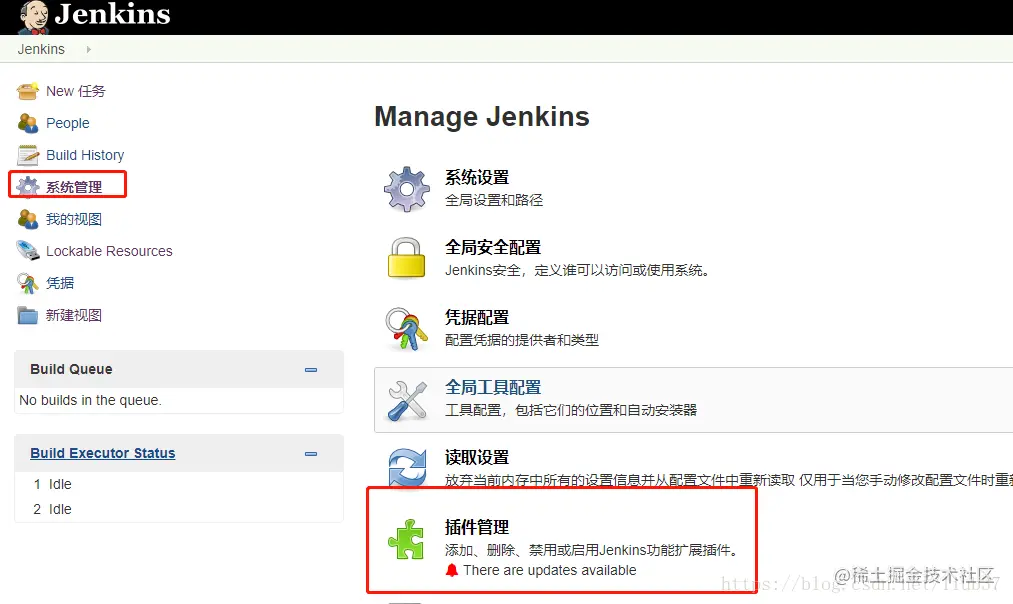The height and width of the screenshot is (604, 1013).
Task: Click 'No builds in the queue.' text
Action: click(x=90, y=400)
